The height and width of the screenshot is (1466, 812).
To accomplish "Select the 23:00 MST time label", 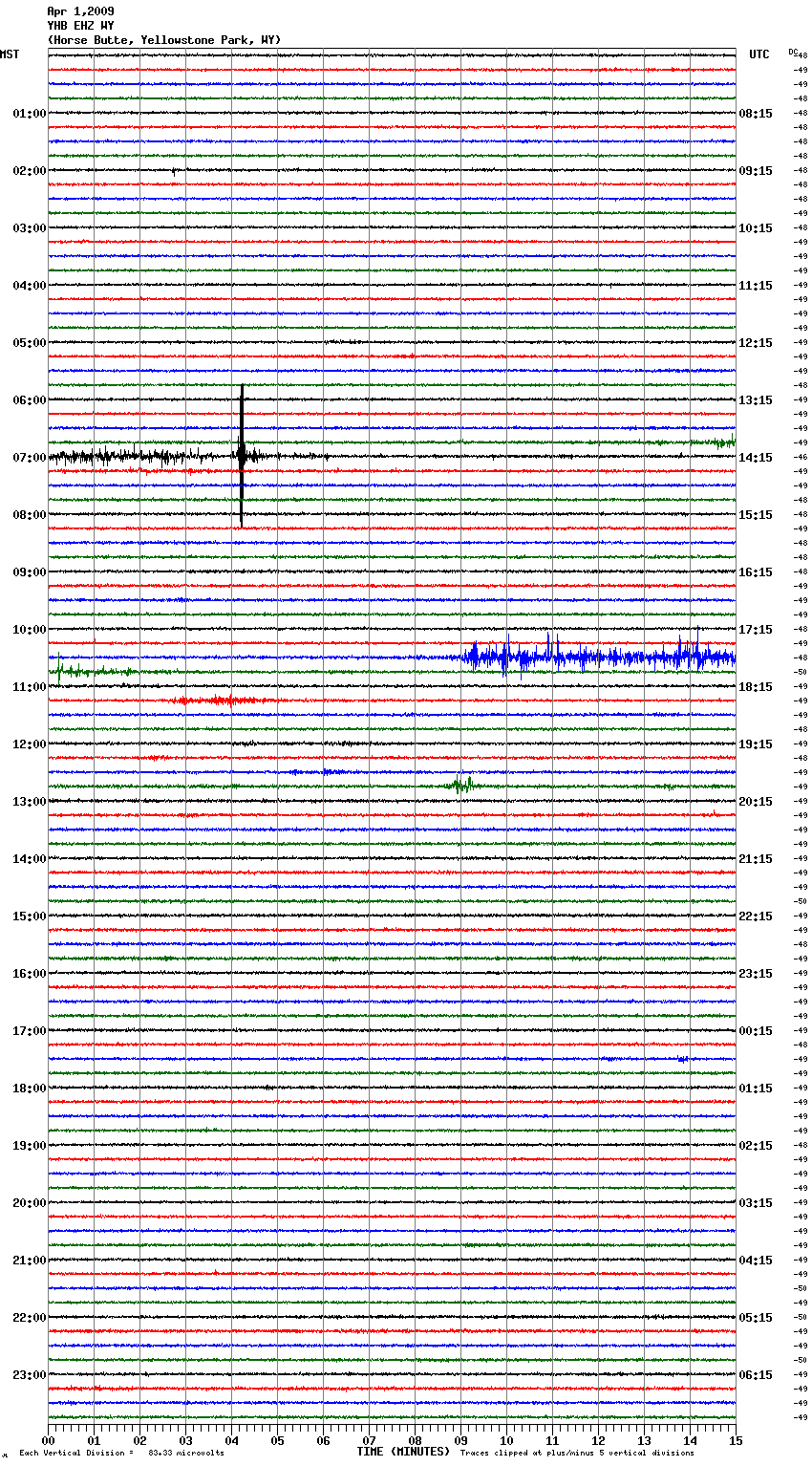I will 30,1375.
